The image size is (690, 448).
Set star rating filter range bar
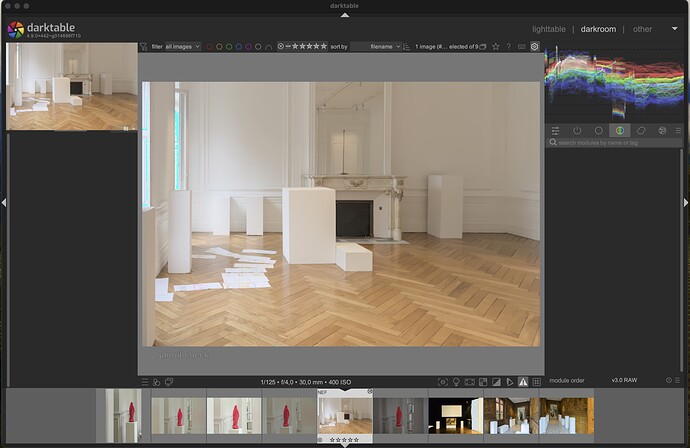[302, 46]
